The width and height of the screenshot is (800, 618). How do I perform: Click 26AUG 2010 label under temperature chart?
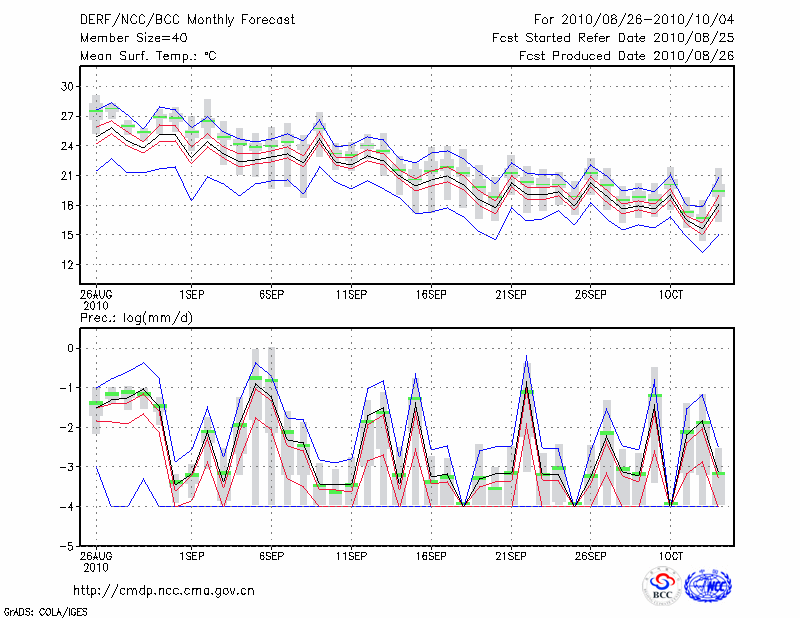pyautogui.click(x=95, y=299)
